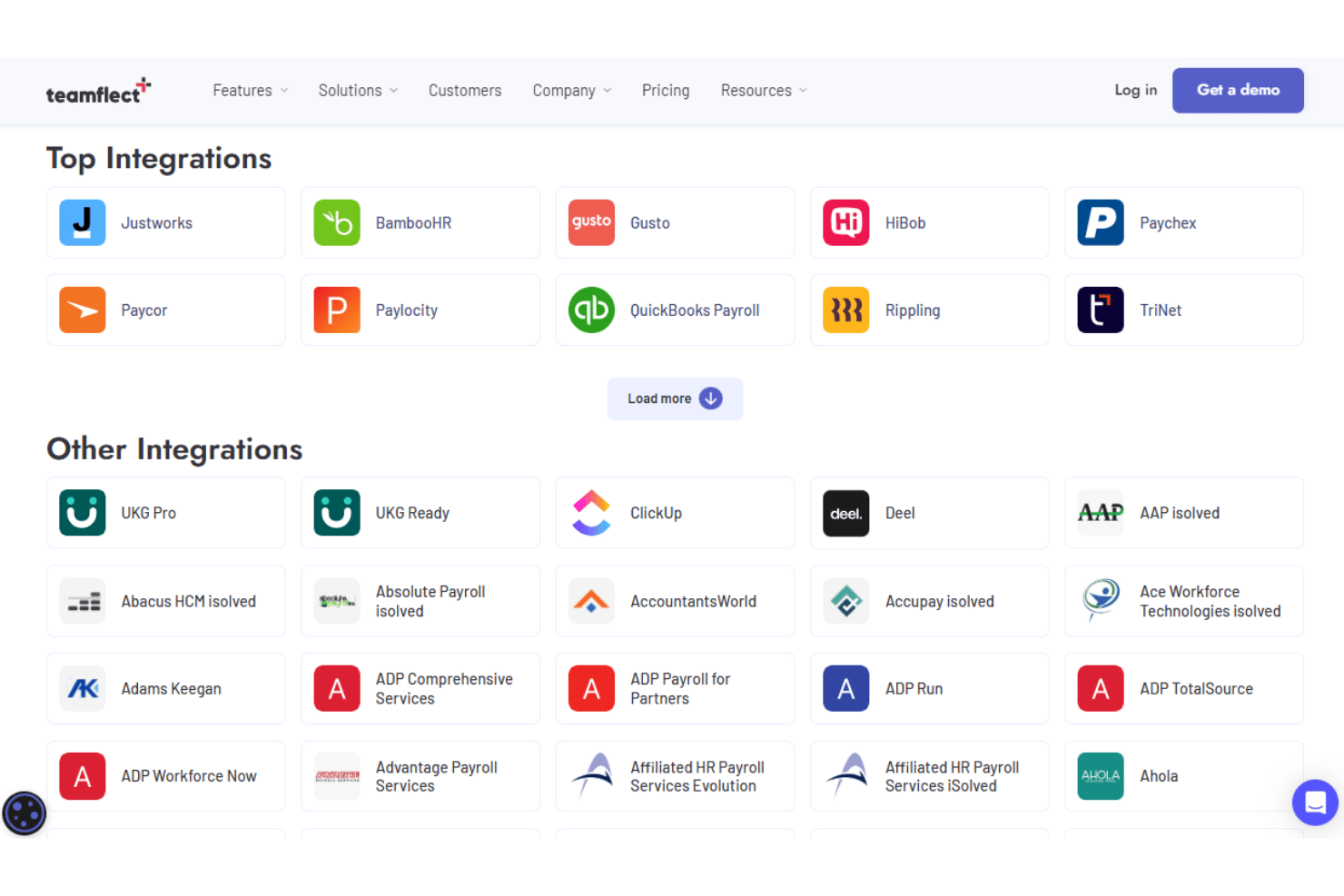Click the Log in link
Viewport: 1344px width, 896px height.
click(1136, 90)
